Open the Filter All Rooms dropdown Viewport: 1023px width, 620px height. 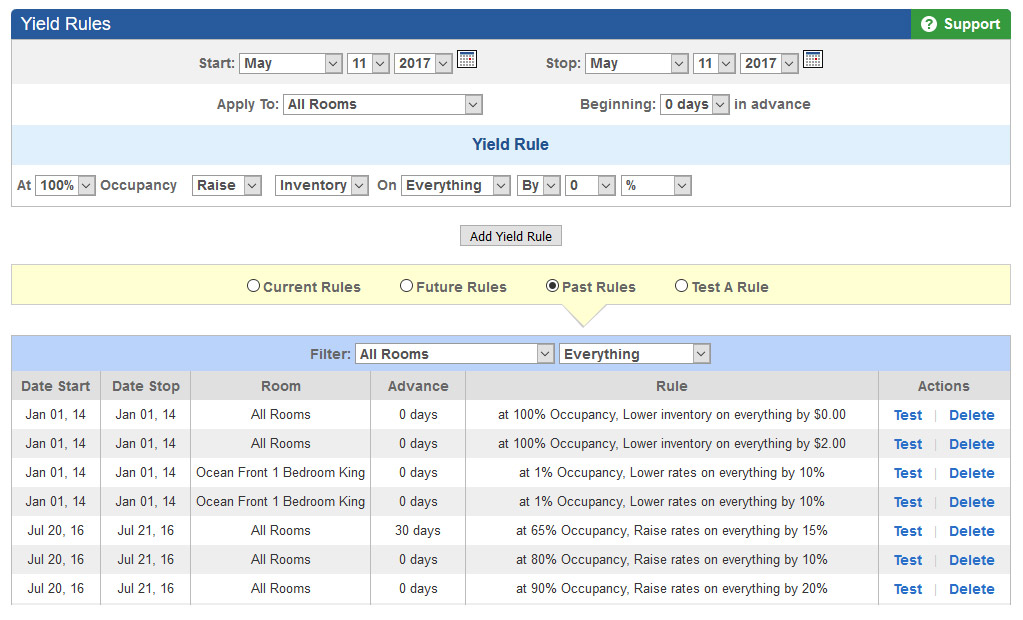(455, 354)
